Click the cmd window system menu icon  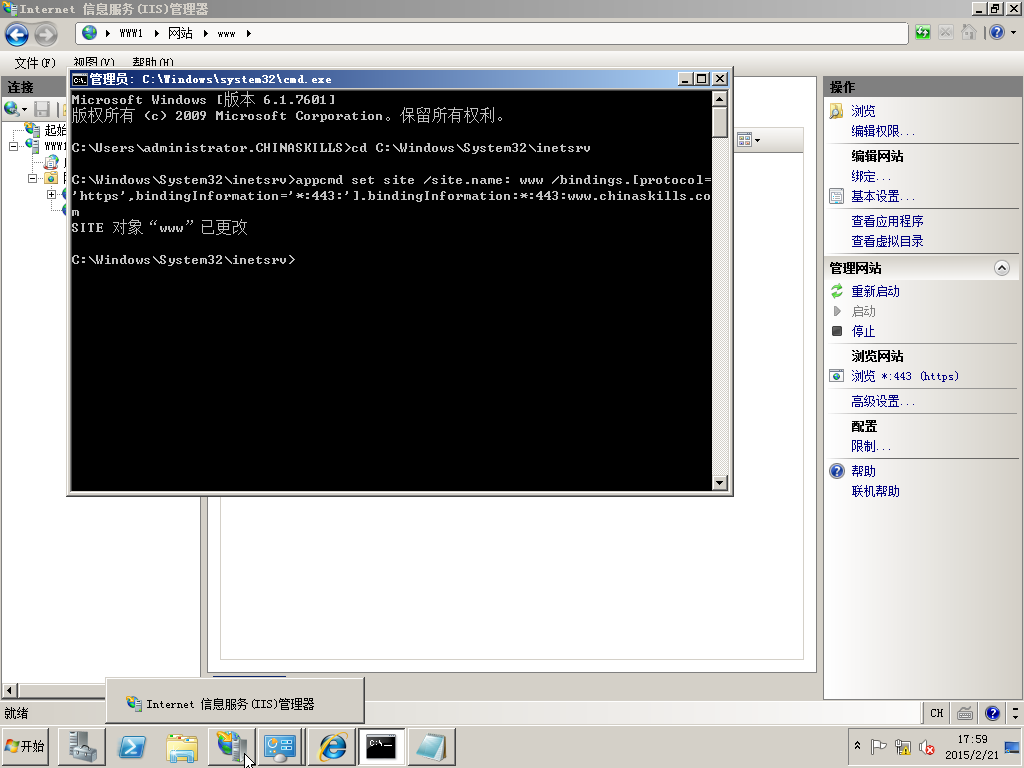[80, 80]
